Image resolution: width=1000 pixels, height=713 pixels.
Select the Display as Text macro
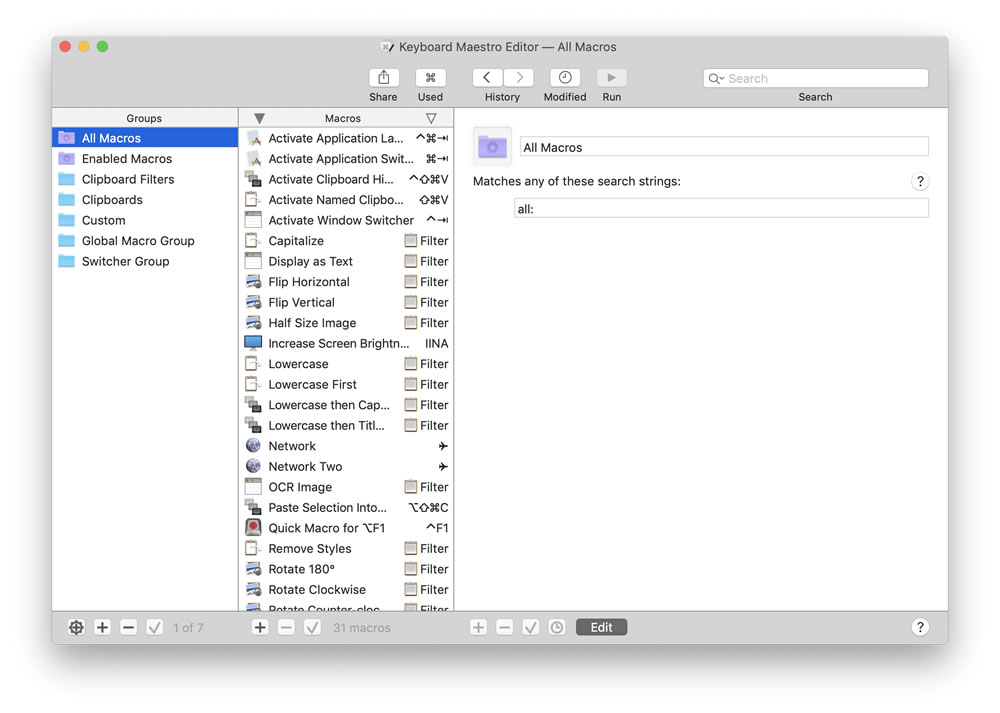(x=346, y=261)
